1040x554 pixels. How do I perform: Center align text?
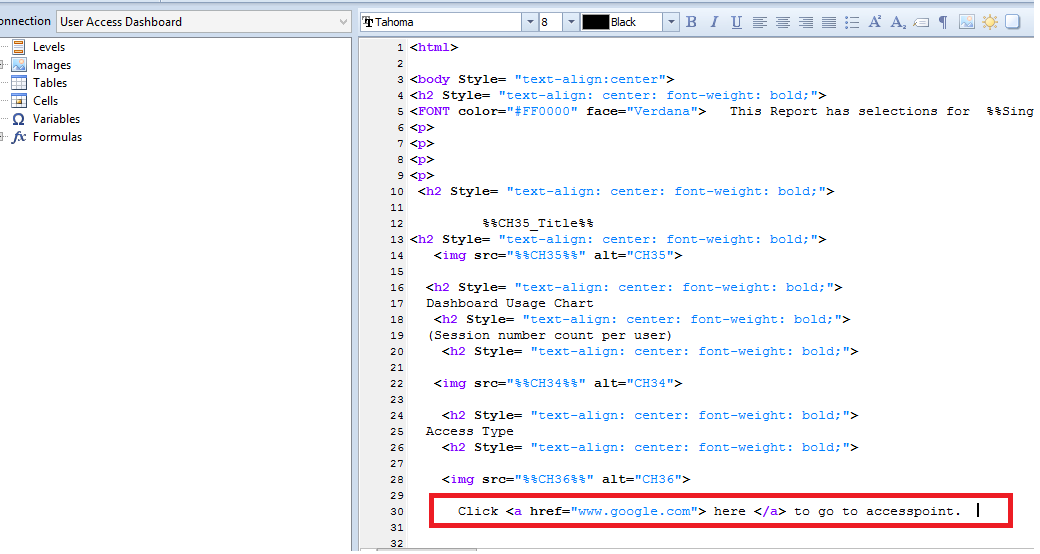[783, 22]
